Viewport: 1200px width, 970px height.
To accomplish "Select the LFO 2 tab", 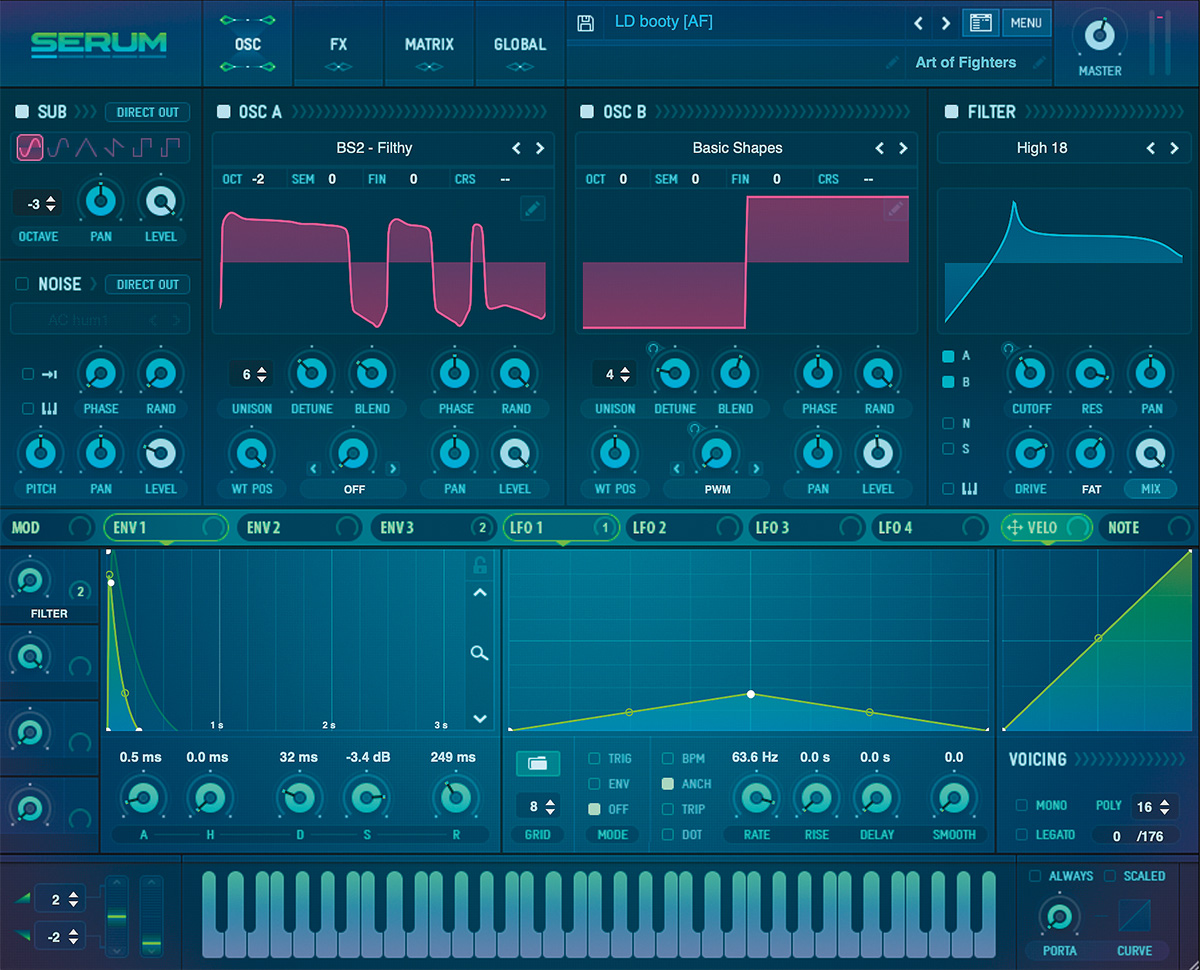I will [x=685, y=527].
